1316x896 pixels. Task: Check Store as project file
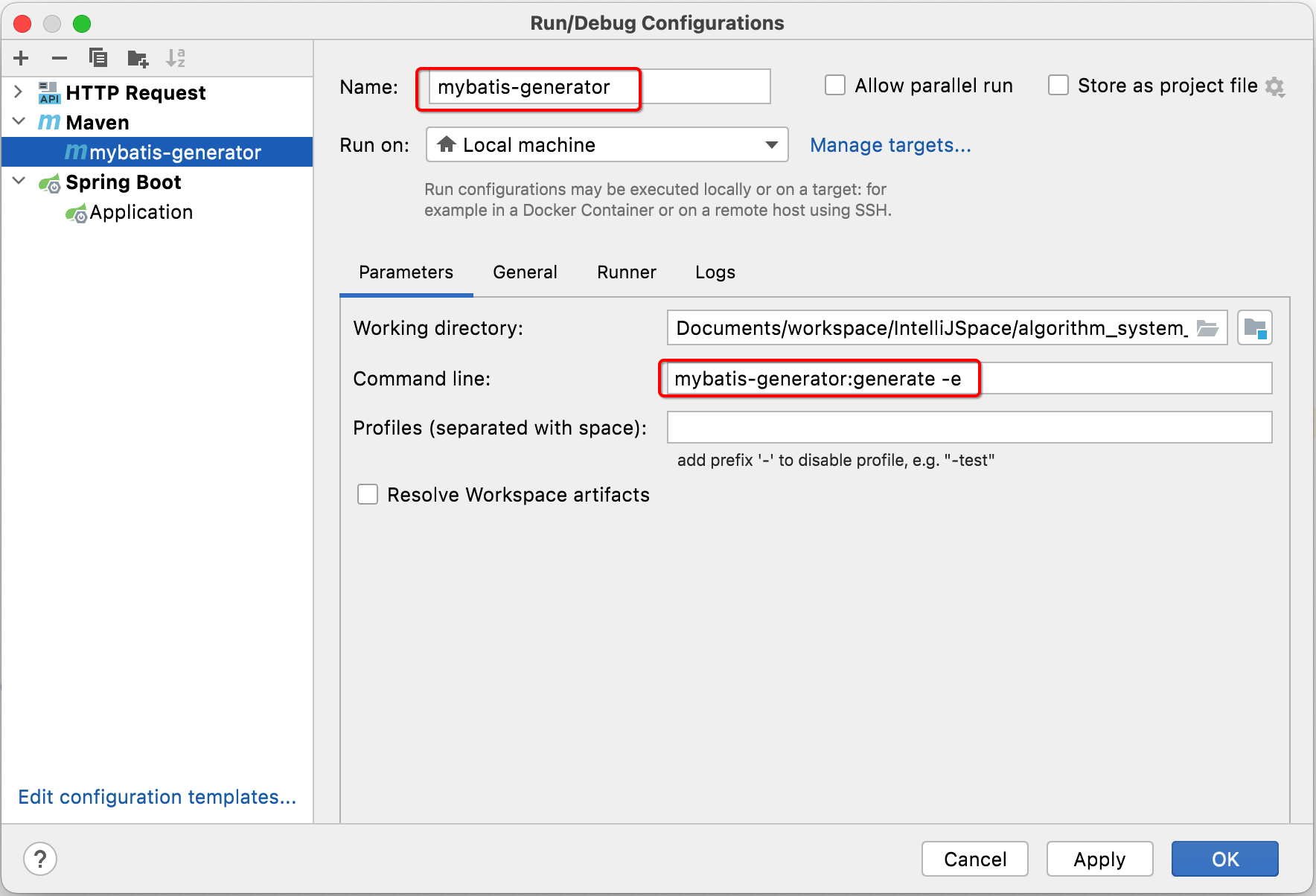click(x=1058, y=86)
